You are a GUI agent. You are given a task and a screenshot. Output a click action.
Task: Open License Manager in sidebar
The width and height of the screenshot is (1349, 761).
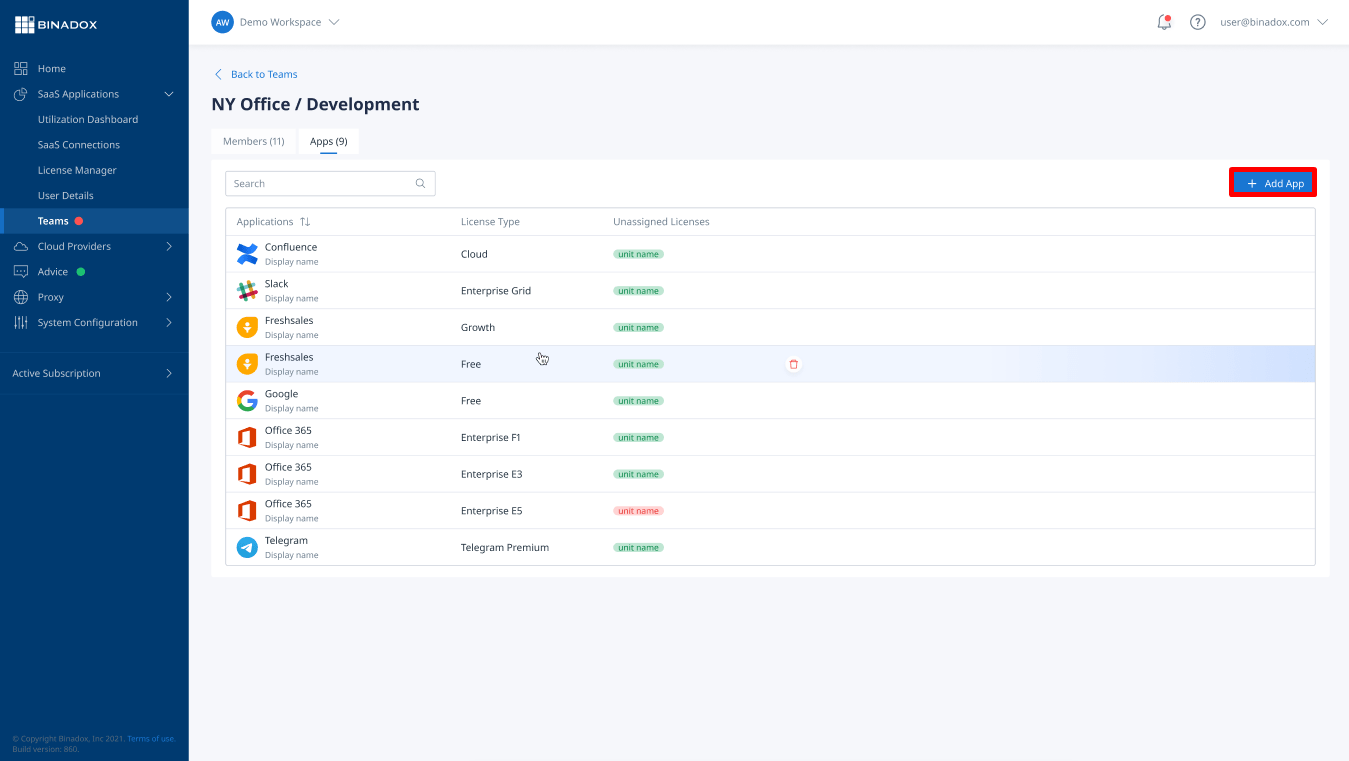pos(77,170)
